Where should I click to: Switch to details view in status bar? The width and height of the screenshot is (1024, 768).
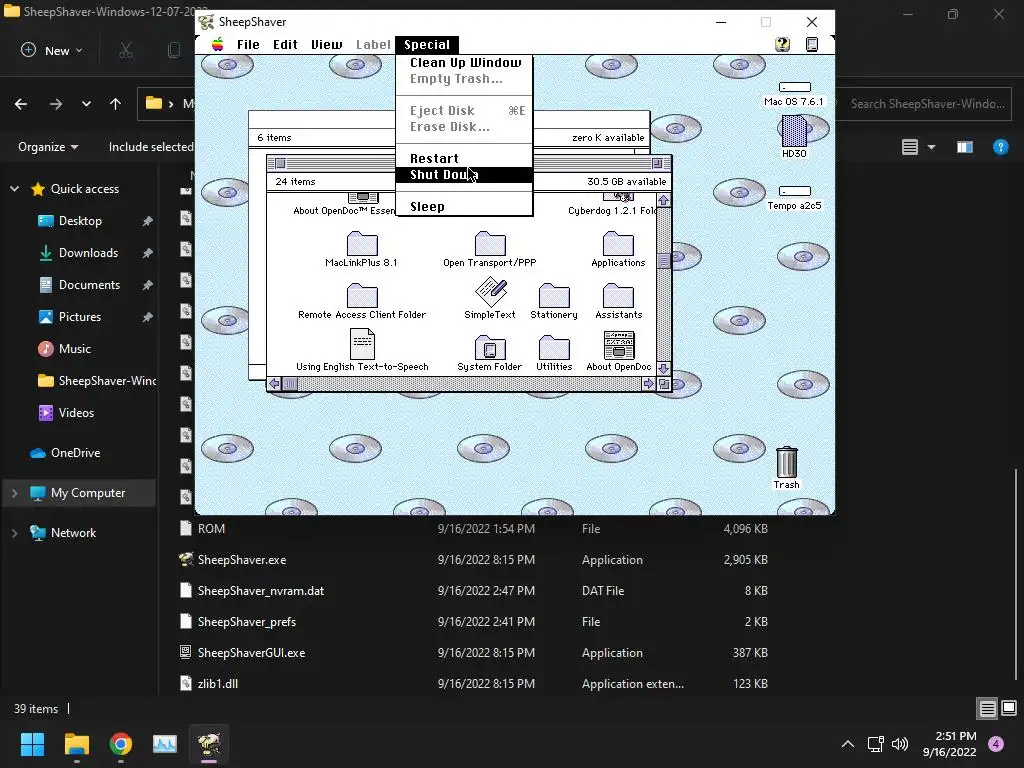pyautogui.click(x=987, y=709)
